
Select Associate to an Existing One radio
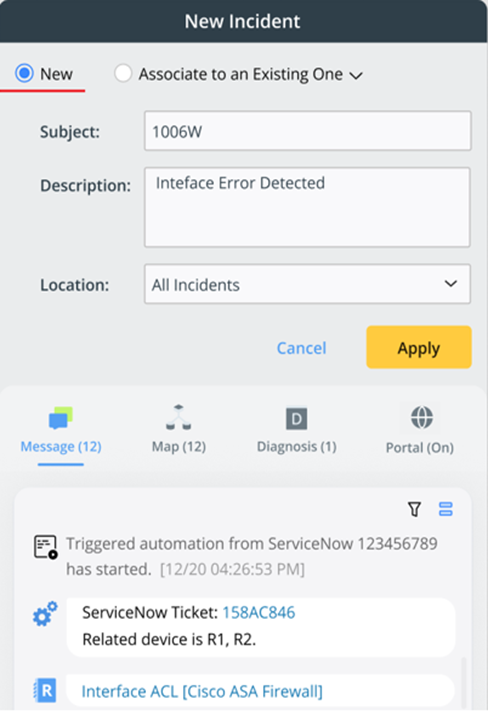coord(123,73)
